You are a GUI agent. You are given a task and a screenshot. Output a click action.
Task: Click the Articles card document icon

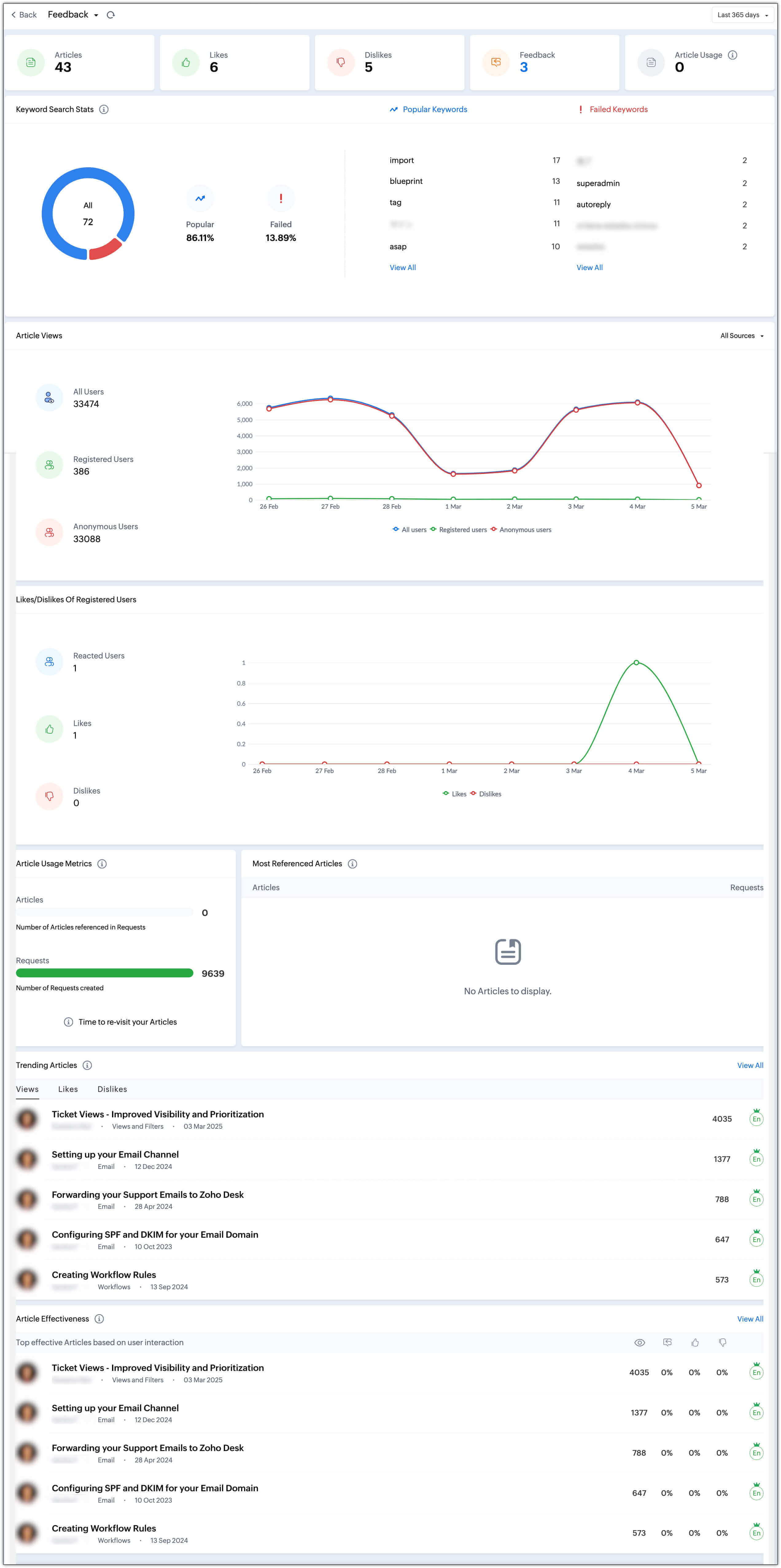click(30, 62)
